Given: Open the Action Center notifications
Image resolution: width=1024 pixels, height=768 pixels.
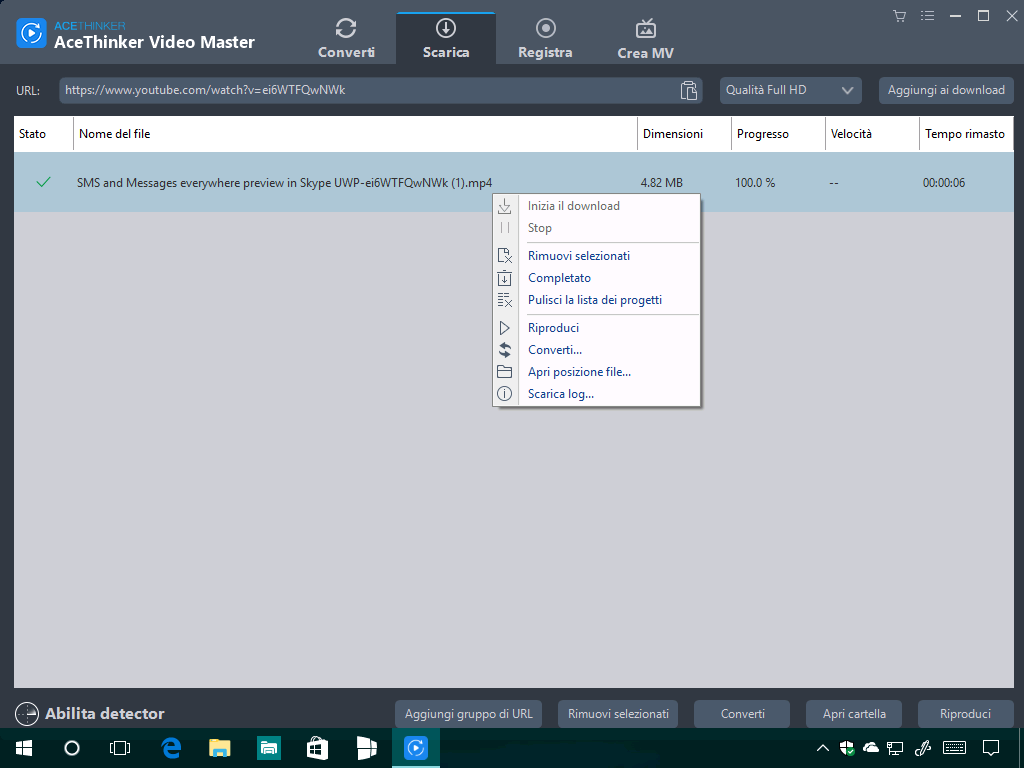Looking at the screenshot, I should pyautogui.click(x=991, y=748).
